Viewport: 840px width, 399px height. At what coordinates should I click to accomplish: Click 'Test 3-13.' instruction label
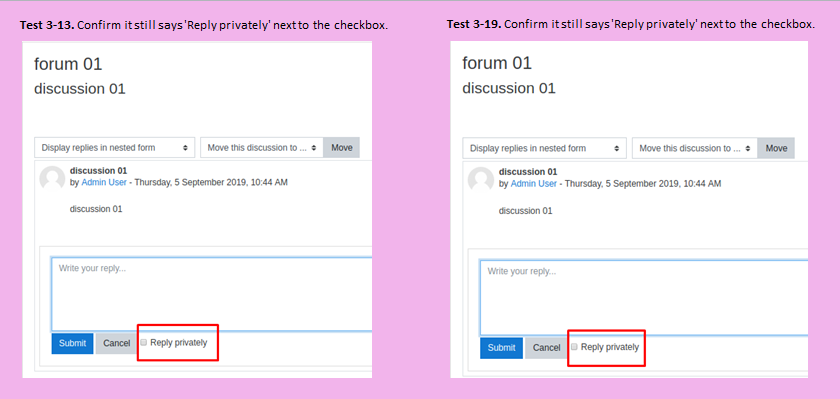click(x=47, y=25)
